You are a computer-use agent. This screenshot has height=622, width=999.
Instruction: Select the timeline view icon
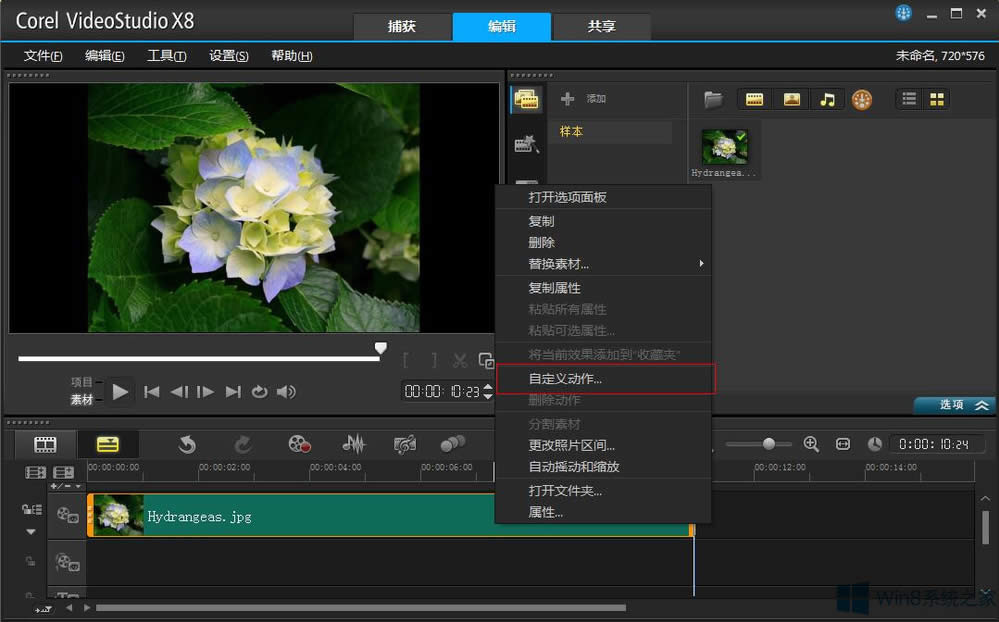pos(107,444)
